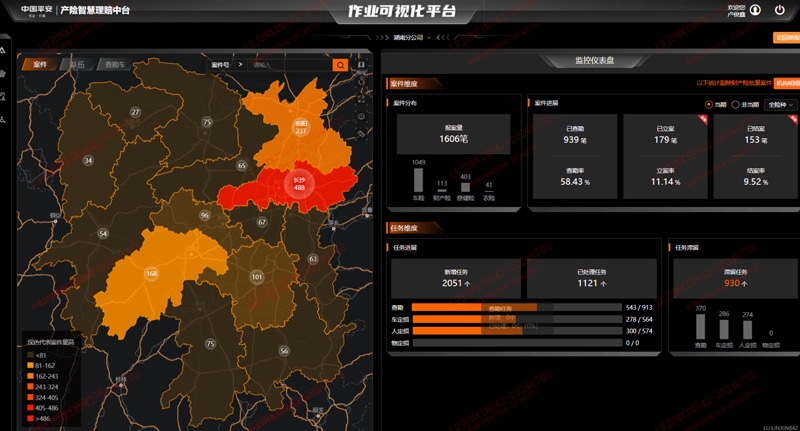Click the power logout icon

coord(780,10)
